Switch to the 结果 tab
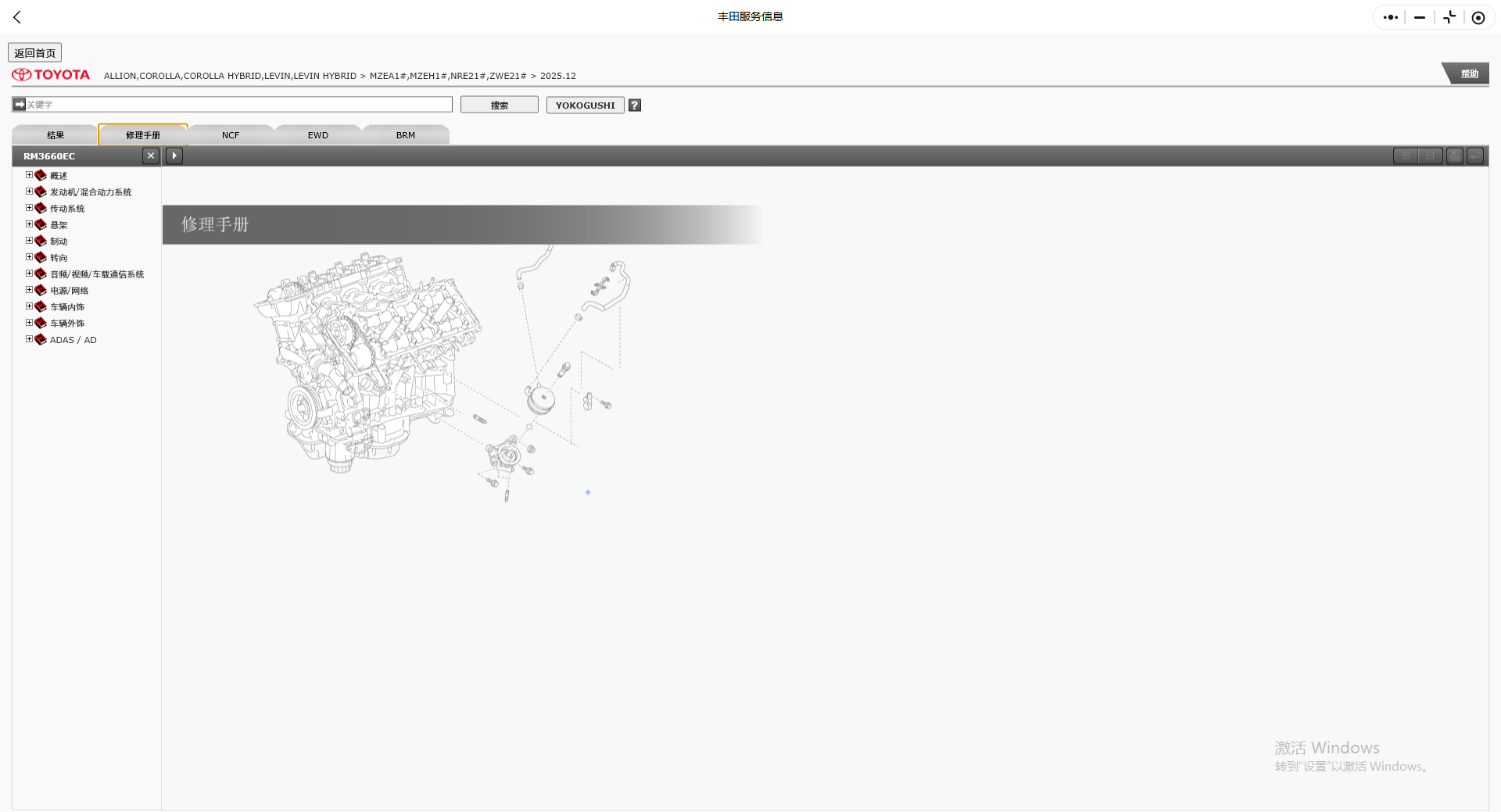This screenshot has width=1501, height=812. pyautogui.click(x=55, y=134)
